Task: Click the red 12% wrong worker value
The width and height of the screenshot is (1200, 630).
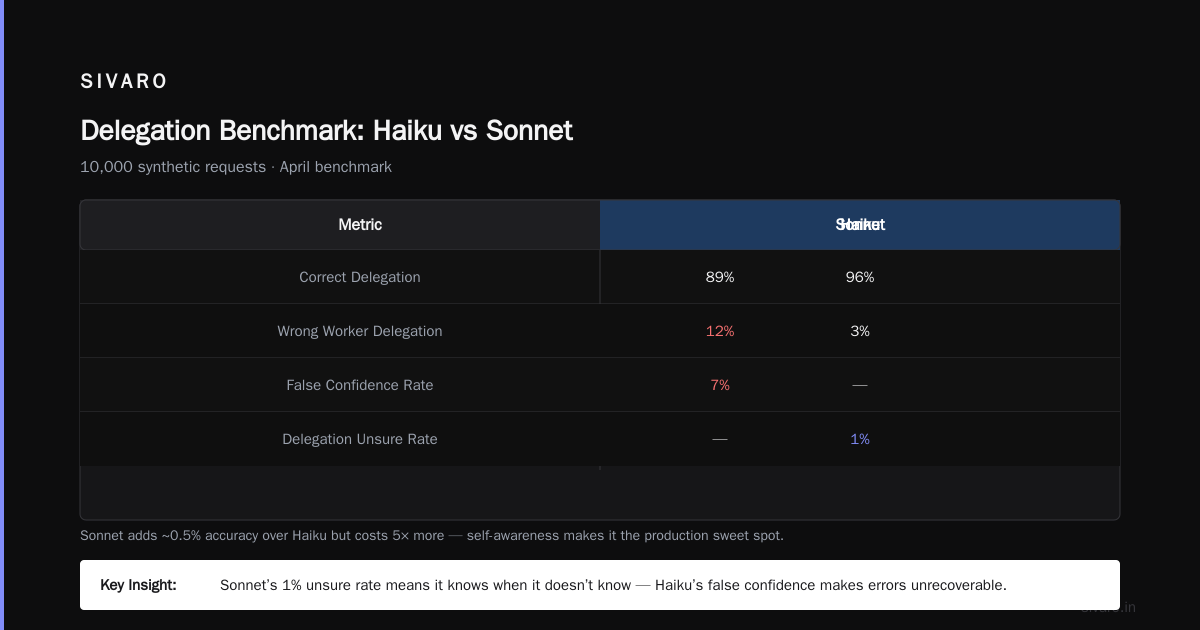Action: point(720,331)
